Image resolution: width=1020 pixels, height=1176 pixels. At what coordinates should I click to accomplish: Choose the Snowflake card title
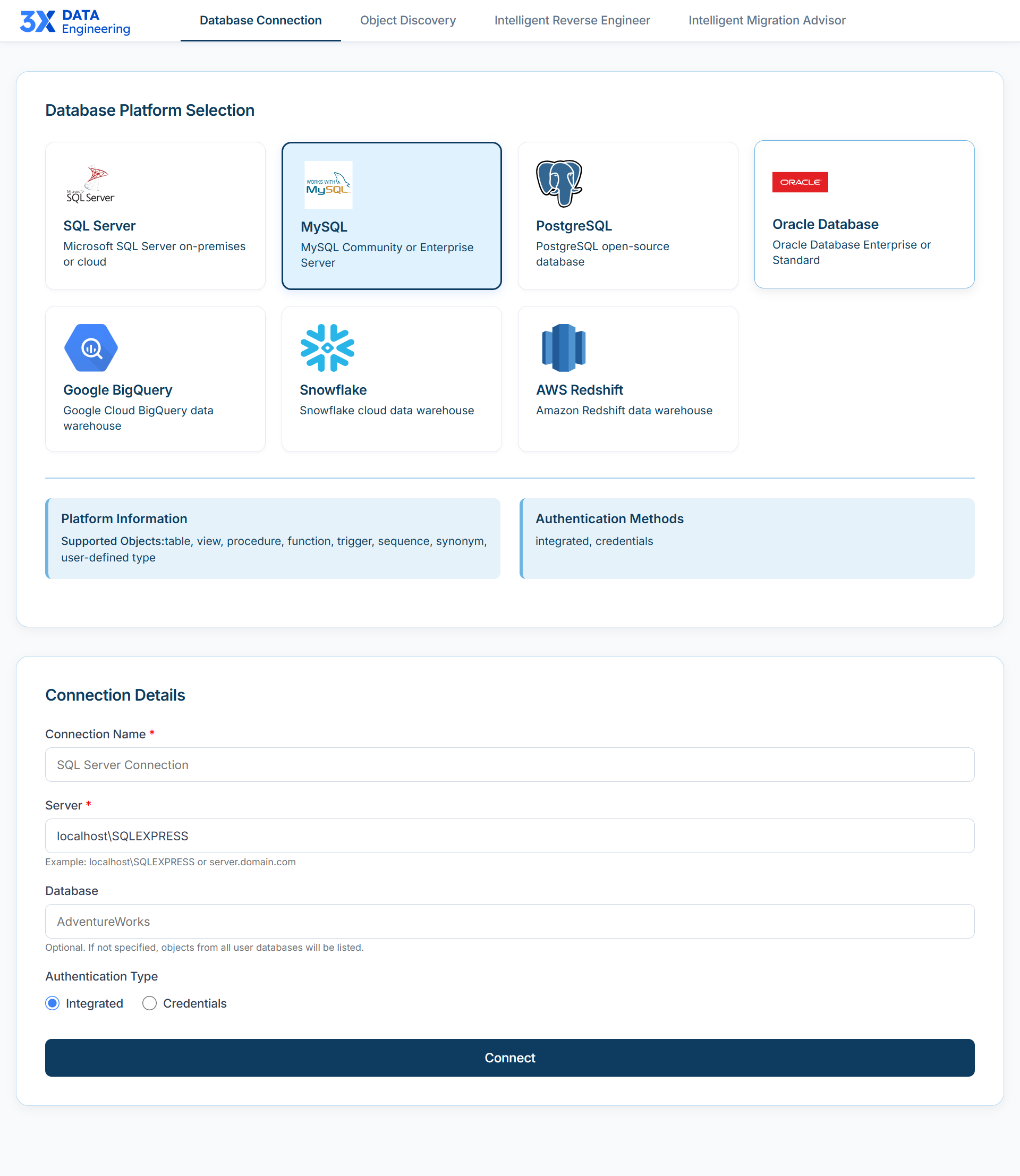tap(333, 390)
